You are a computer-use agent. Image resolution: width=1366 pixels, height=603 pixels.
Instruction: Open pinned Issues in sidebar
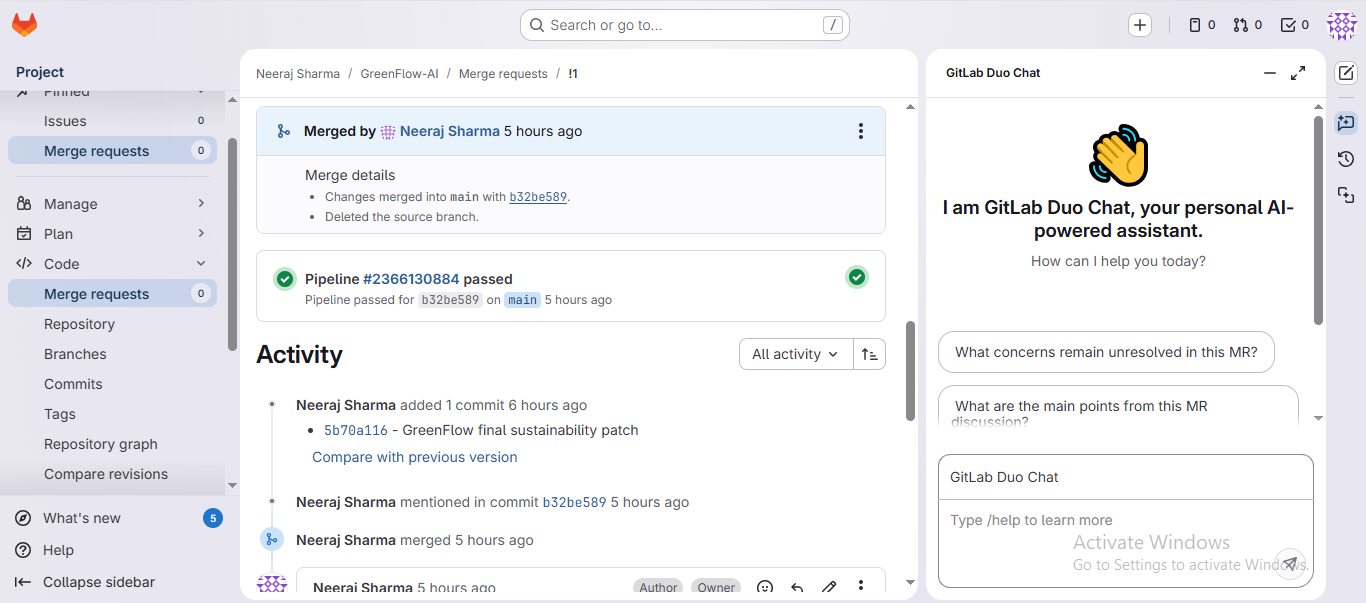point(112,121)
